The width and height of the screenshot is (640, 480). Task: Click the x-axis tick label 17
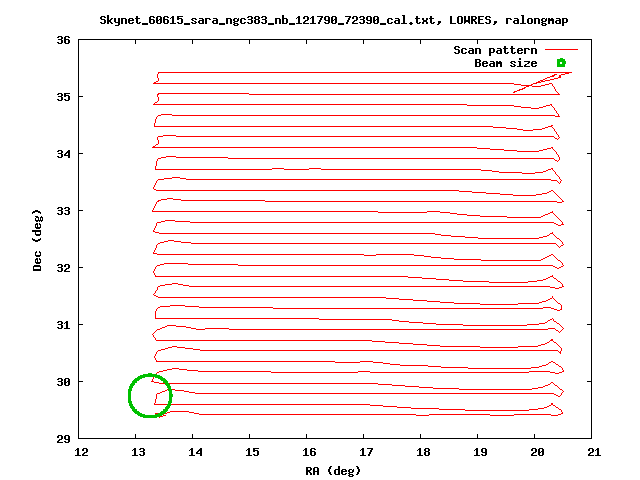tap(366, 452)
